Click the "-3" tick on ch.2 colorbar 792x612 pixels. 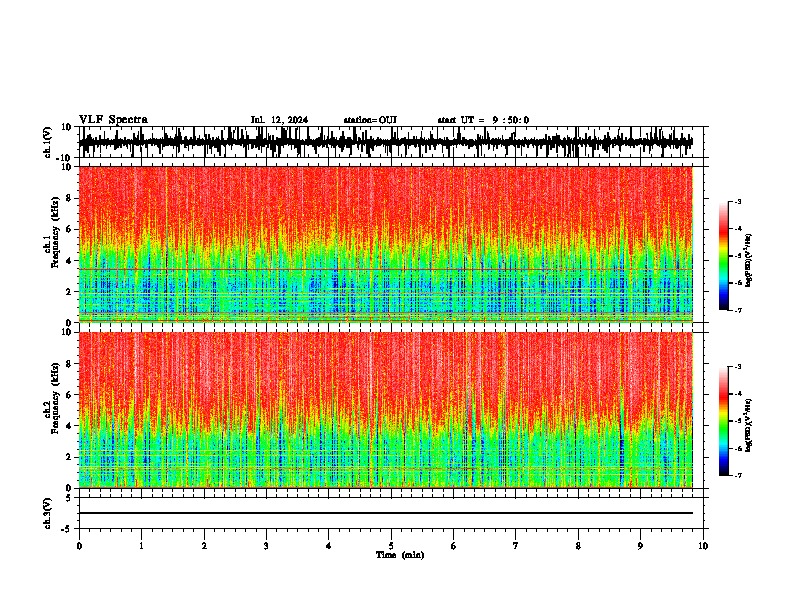tap(738, 367)
